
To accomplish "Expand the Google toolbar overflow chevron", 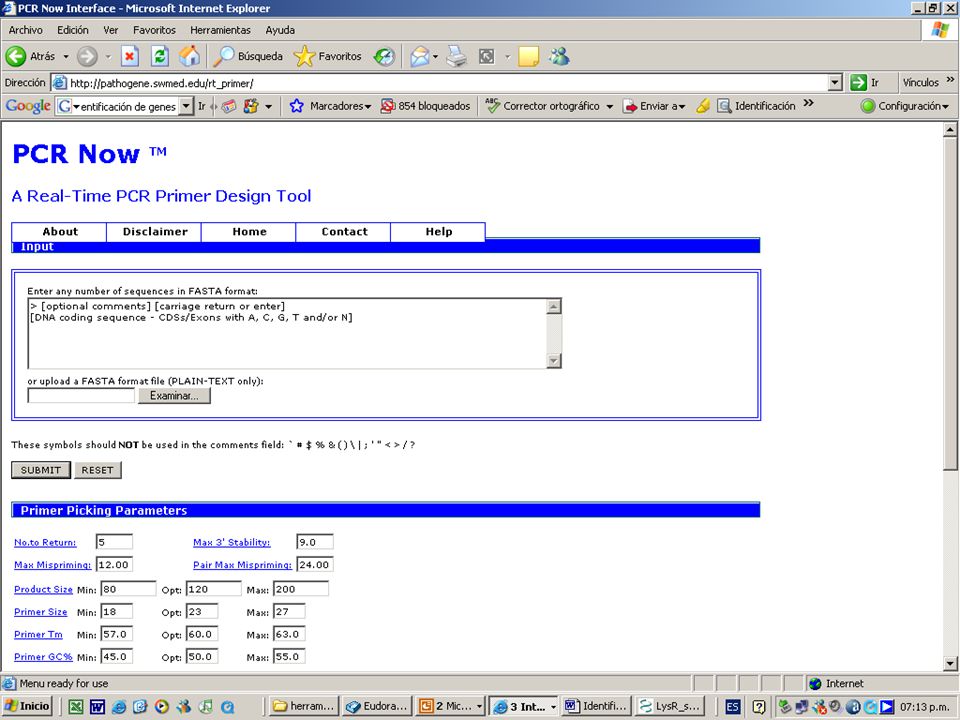I will [808, 103].
